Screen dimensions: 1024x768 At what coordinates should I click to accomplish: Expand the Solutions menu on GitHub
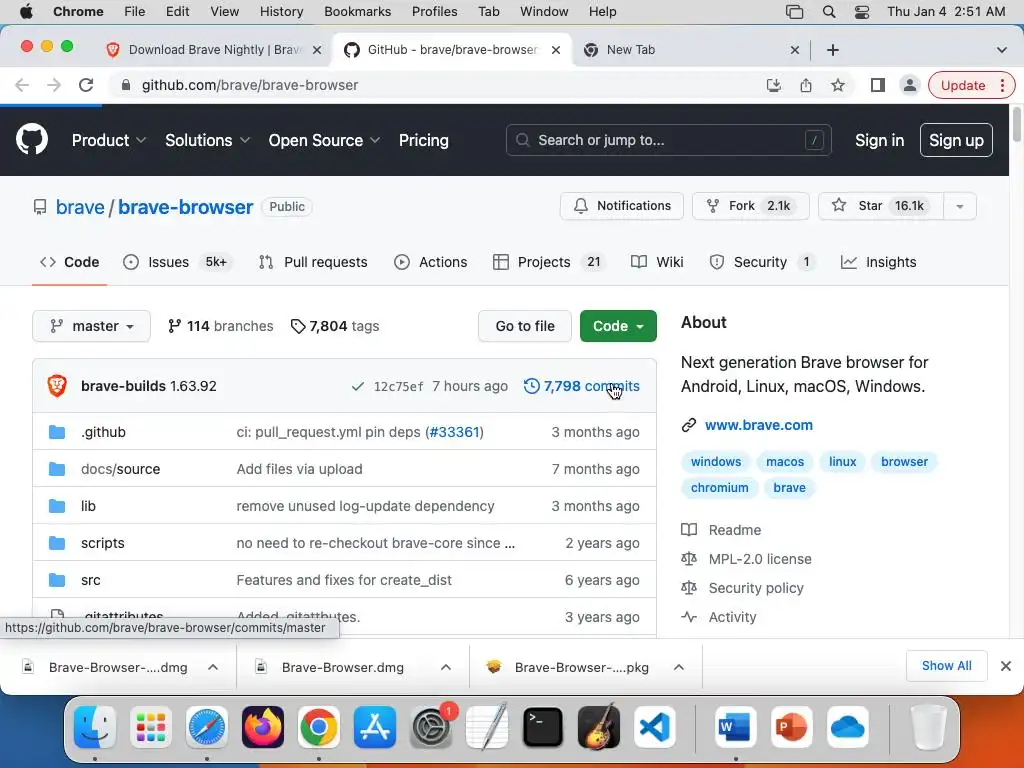pyautogui.click(x=207, y=140)
